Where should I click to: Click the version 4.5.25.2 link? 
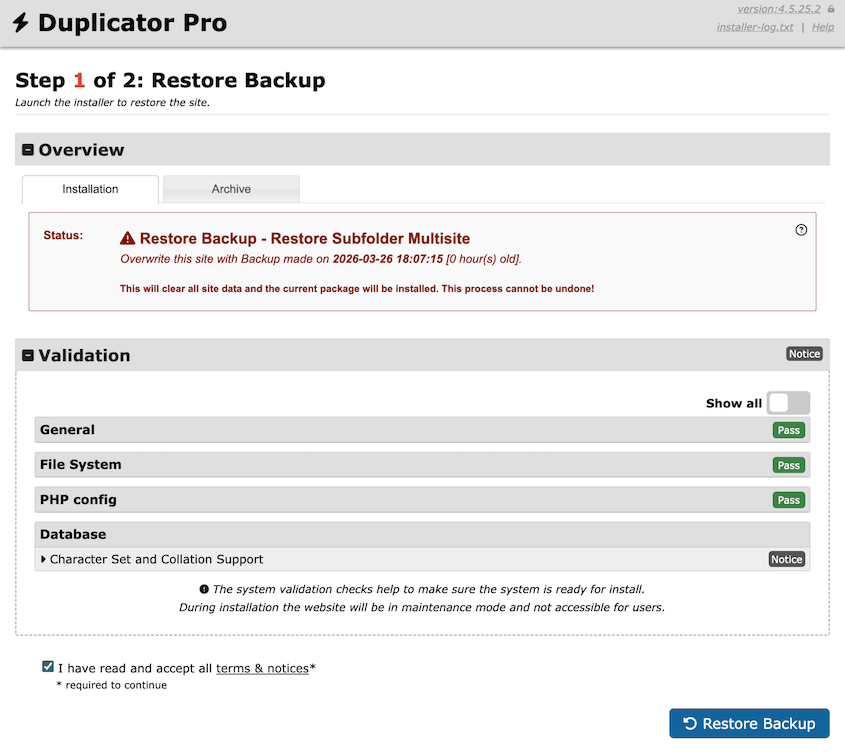(x=779, y=9)
